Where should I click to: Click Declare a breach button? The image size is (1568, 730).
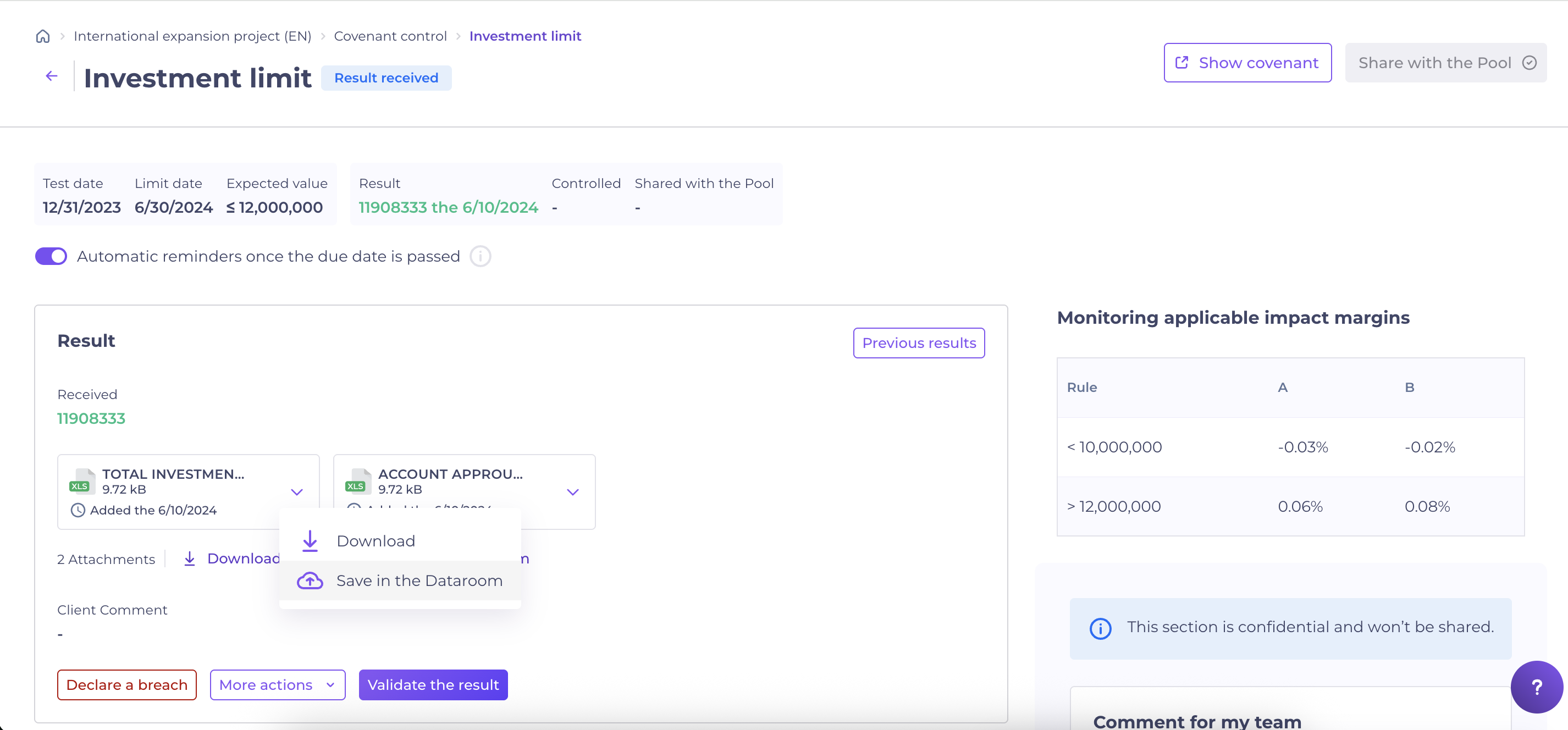pos(126,685)
